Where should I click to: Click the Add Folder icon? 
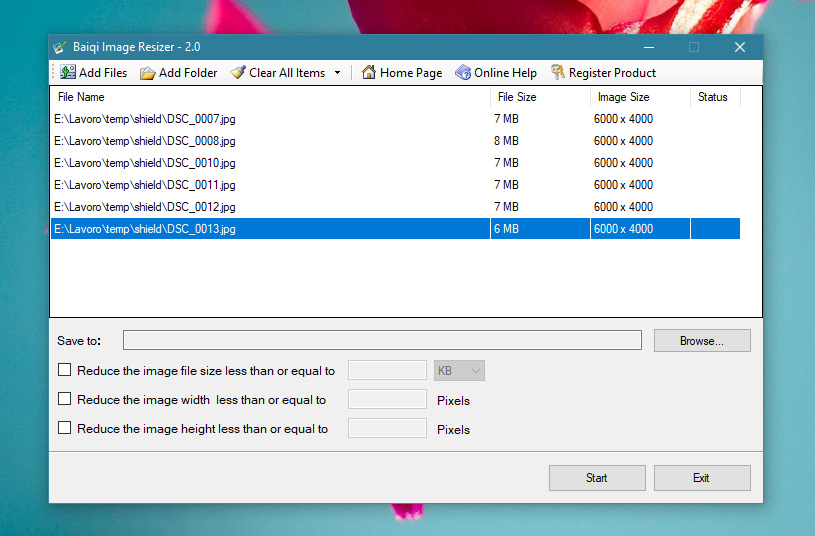click(x=147, y=73)
